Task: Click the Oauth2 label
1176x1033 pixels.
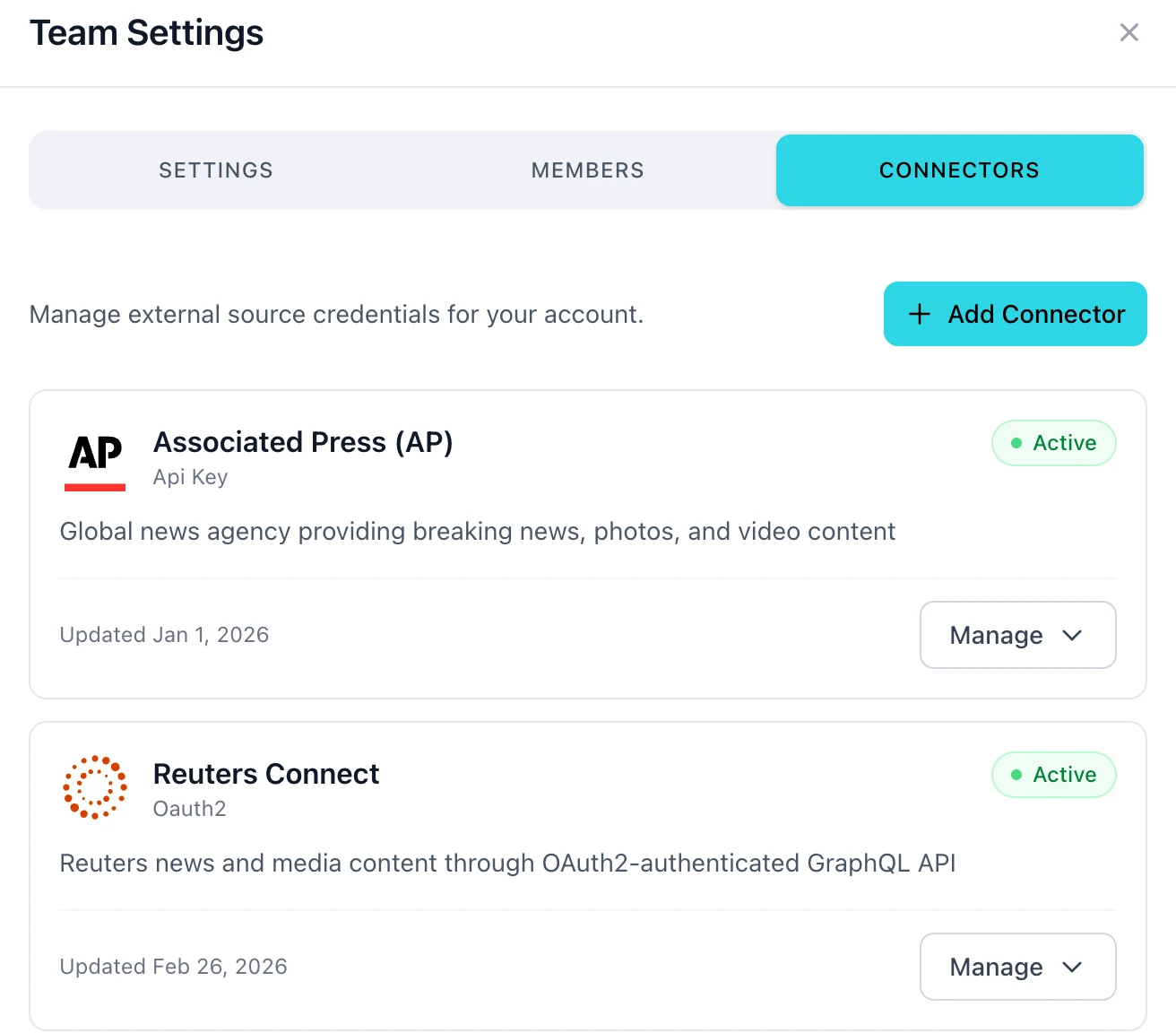Action: coord(189,809)
